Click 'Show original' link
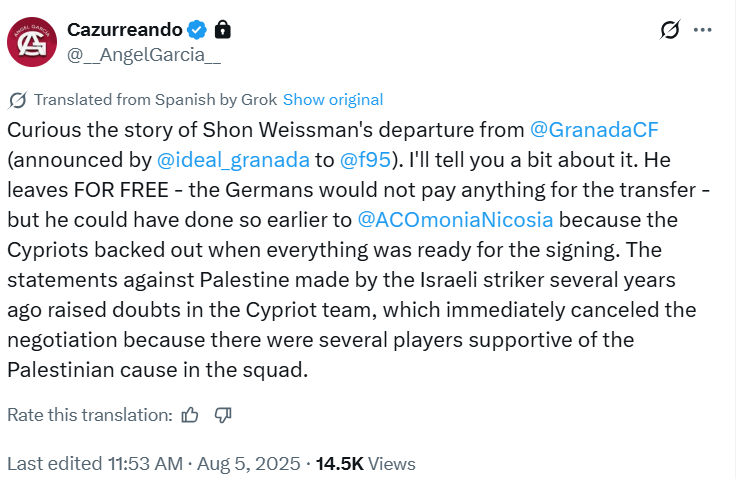This screenshot has width=743, height=479. pyautogui.click(x=333, y=100)
